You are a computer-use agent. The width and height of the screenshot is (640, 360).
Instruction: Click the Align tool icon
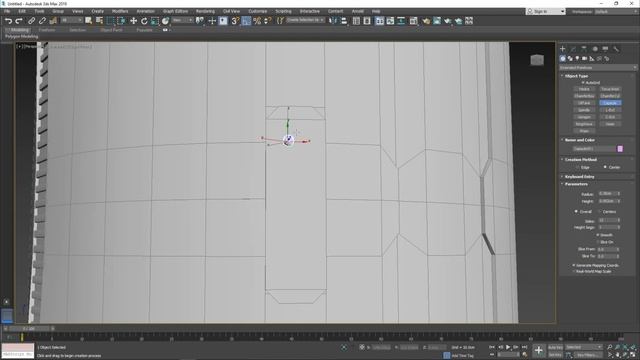[344, 21]
